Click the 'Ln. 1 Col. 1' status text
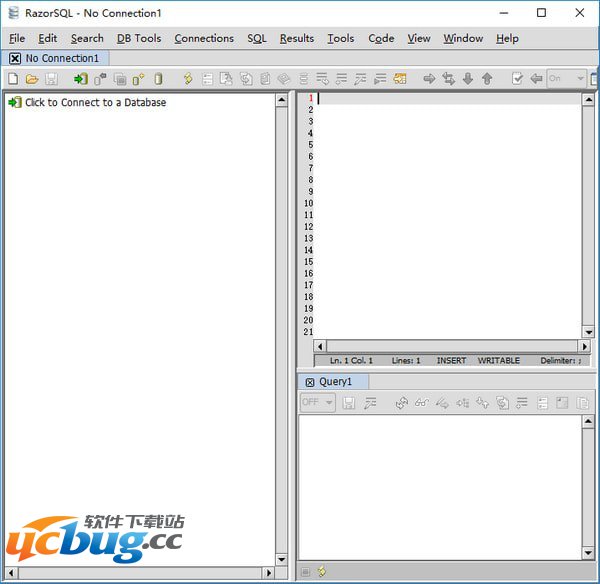 click(x=351, y=361)
